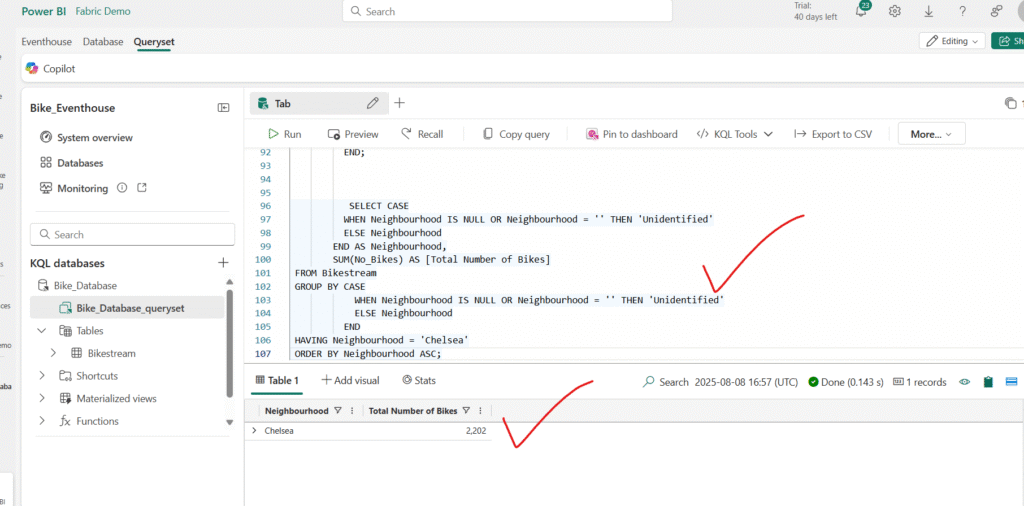Click the 1 records indicator
This screenshot has width=1024, height=506.
[920, 382]
